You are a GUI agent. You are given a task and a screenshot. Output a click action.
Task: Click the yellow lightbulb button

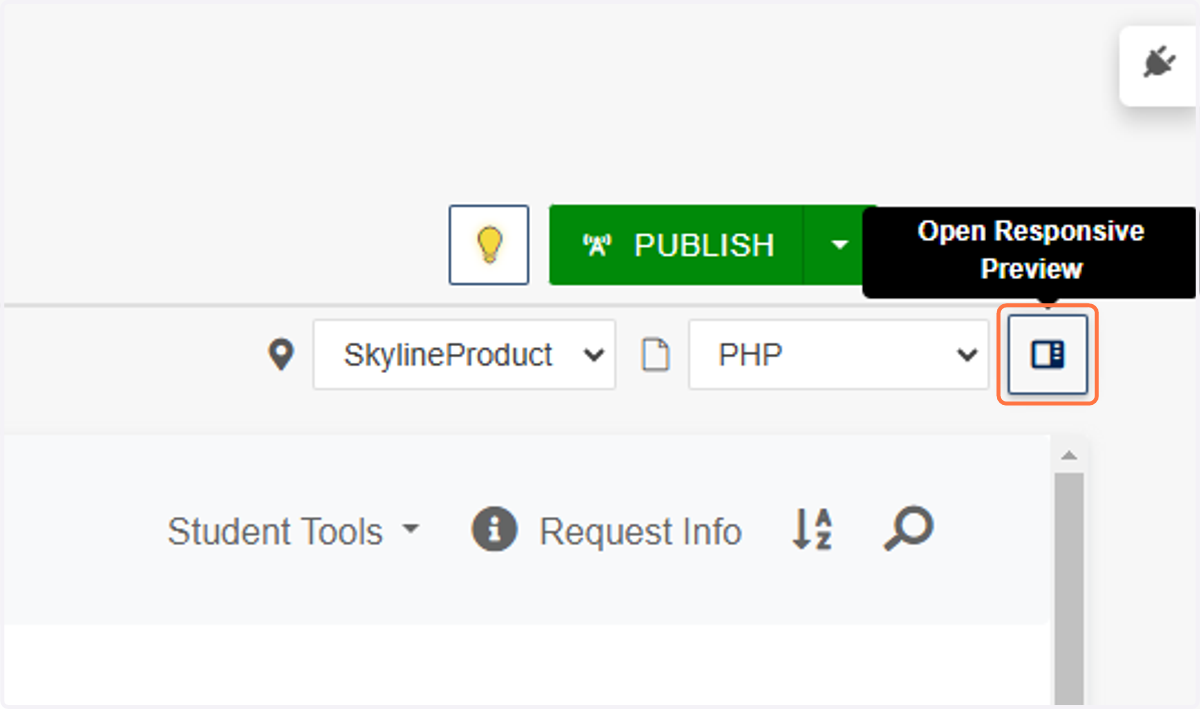(x=489, y=245)
